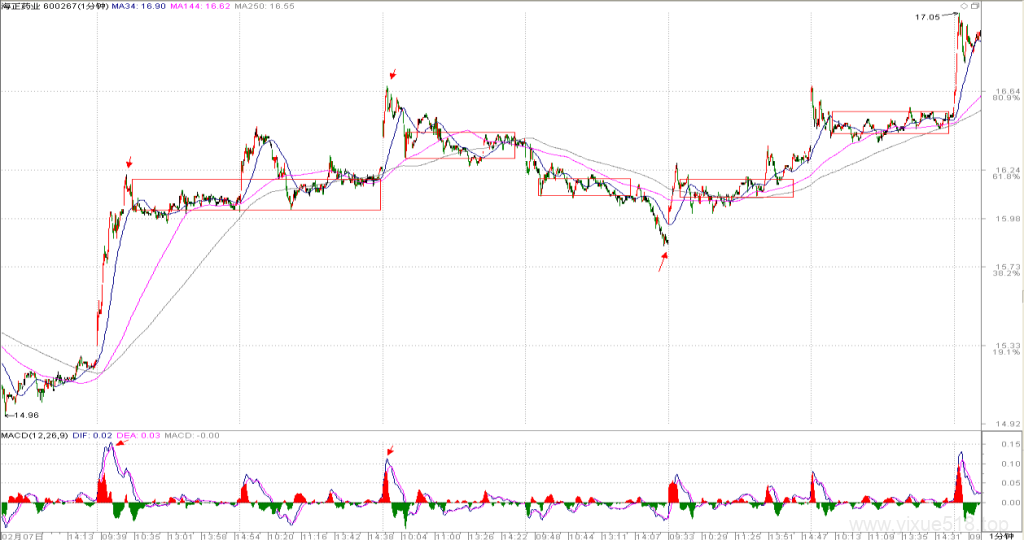
Task: Select the red arrow above the 14:38 price peak
Action: point(392,74)
